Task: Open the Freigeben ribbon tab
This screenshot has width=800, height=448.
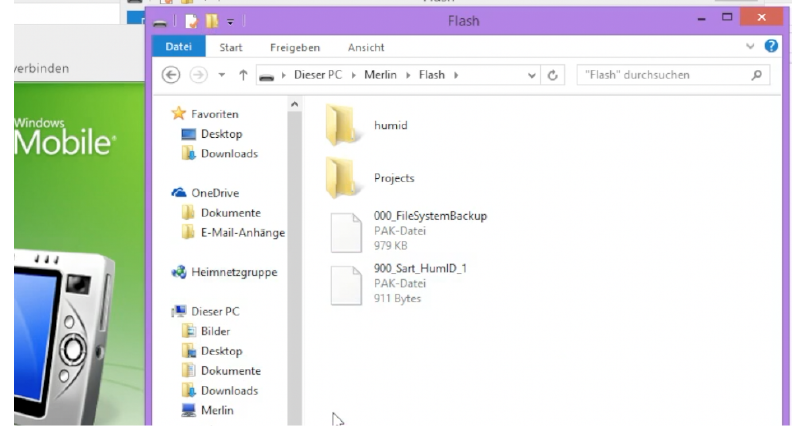Action: click(295, 47)
